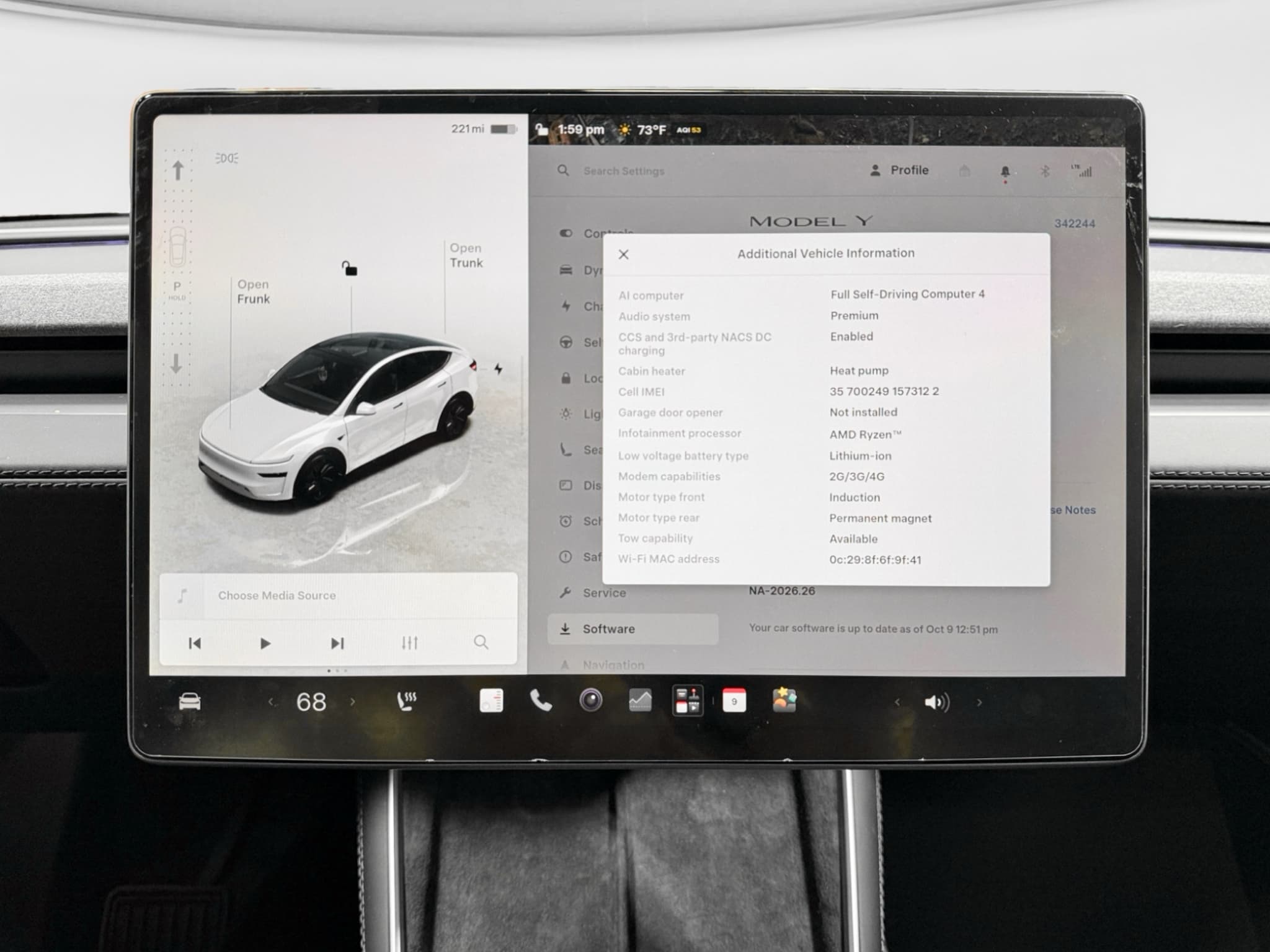Close the Additional Vehicle Information dialog
Viewport: 1270px width, 952px height.
624,254
